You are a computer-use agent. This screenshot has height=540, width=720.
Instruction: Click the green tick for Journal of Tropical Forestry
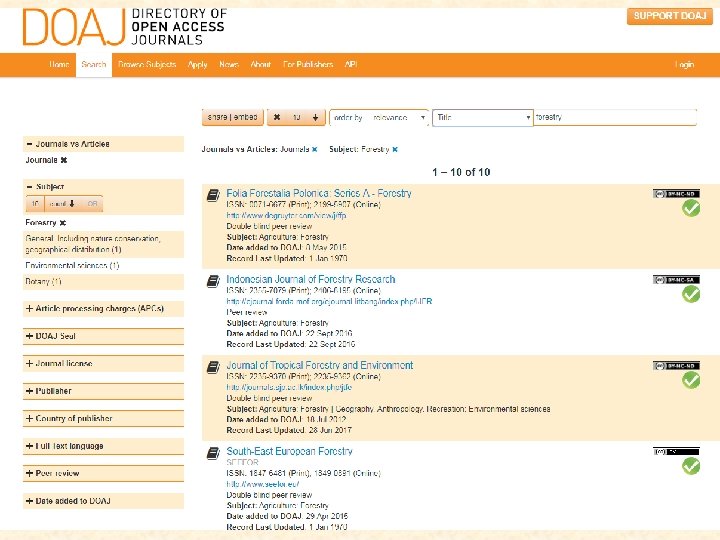point(691,380)
